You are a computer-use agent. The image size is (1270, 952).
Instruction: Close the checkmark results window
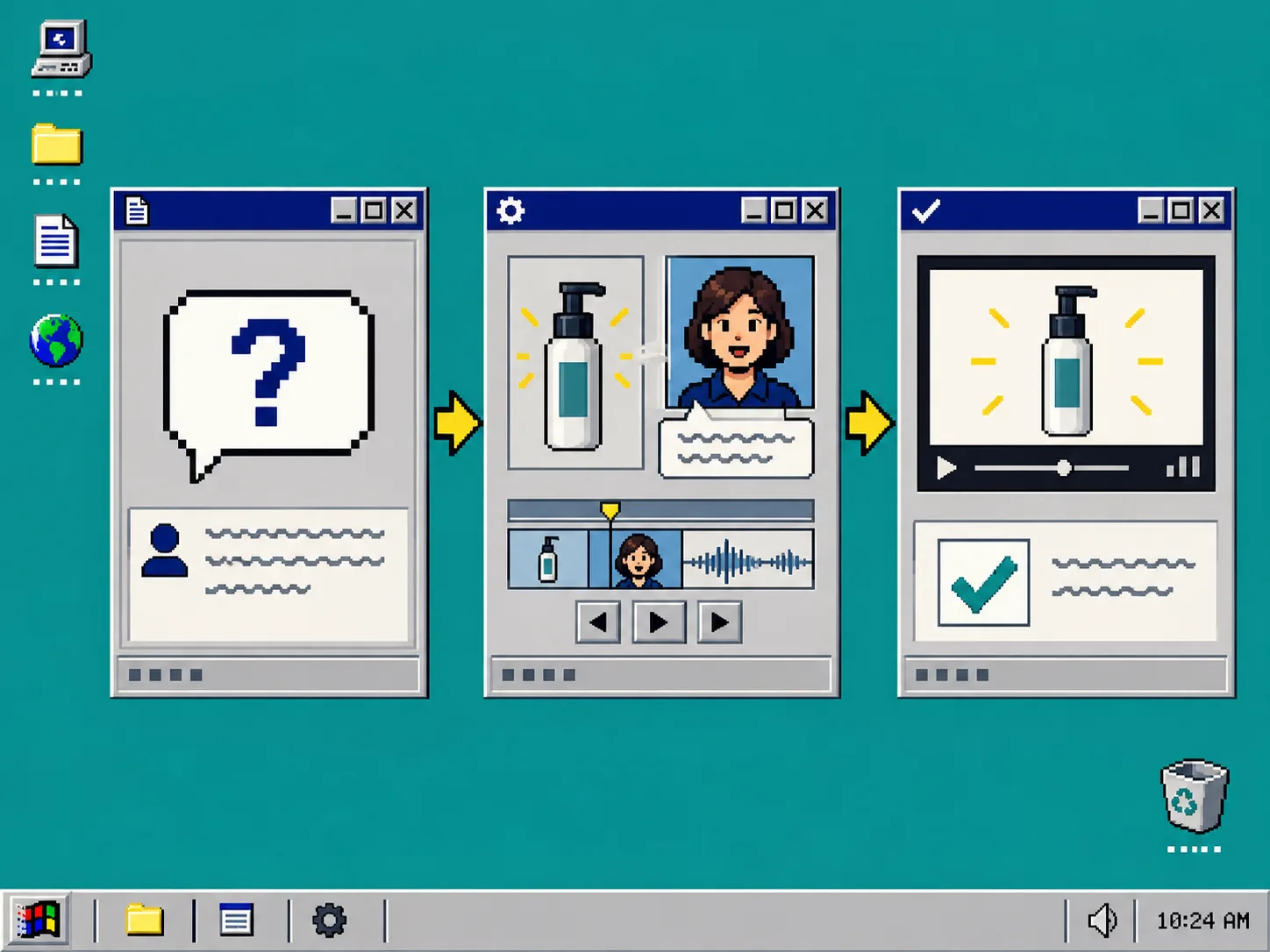point(1211,210)
